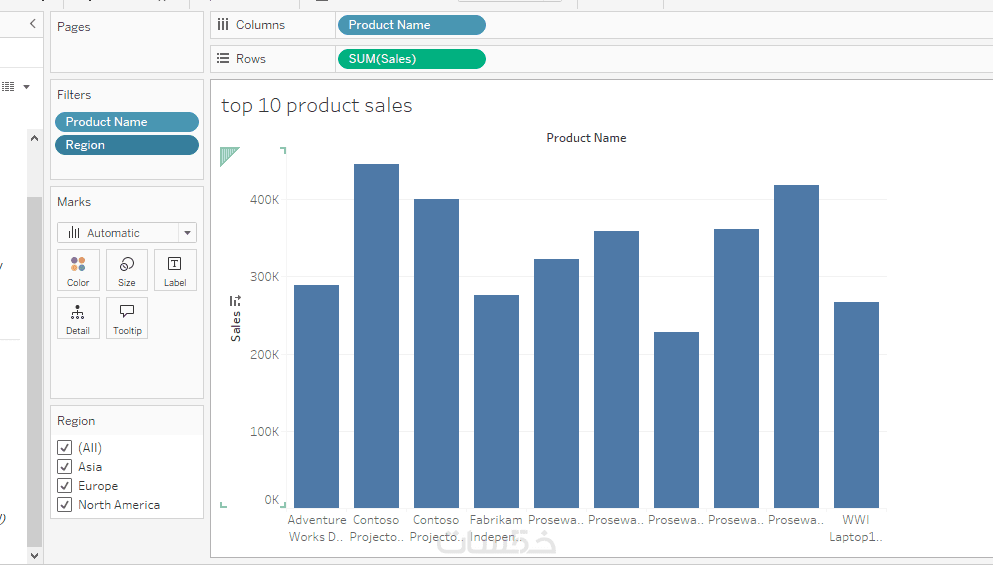Select the Product Name pill in Columns

coord(411,25)
